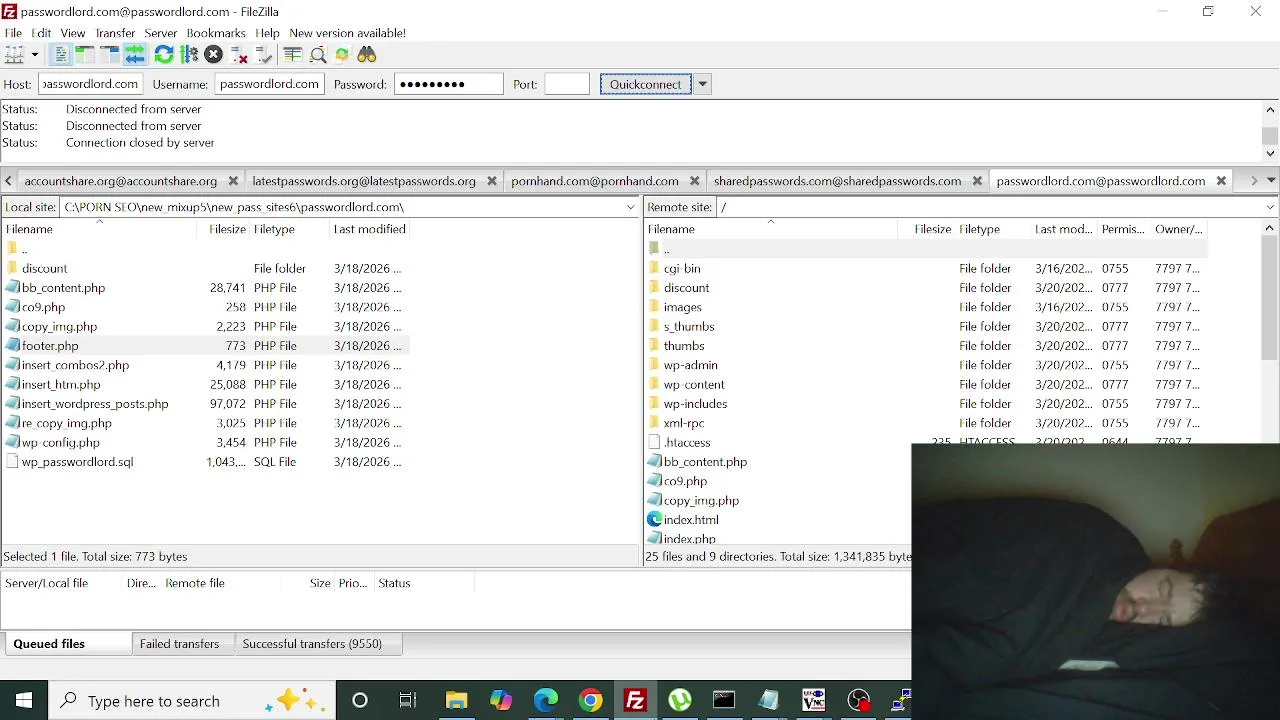
Task: Select remote cgi-bin folder
Action: coord(682,269)
